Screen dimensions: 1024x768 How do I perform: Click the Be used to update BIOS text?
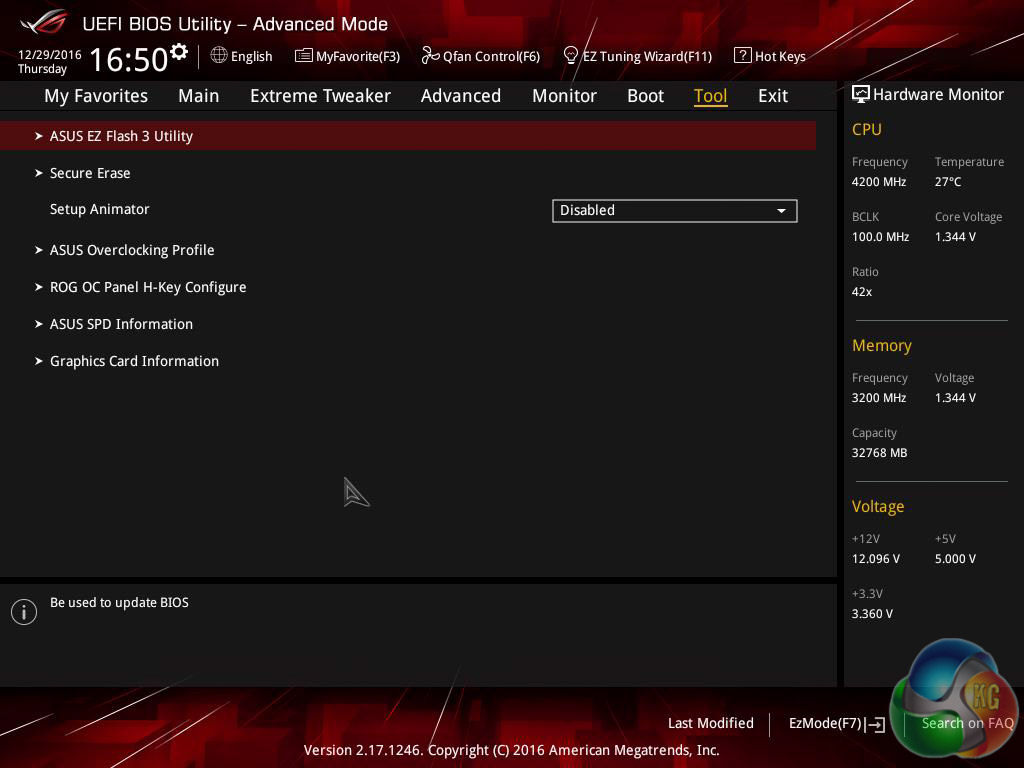pos(119,603)
